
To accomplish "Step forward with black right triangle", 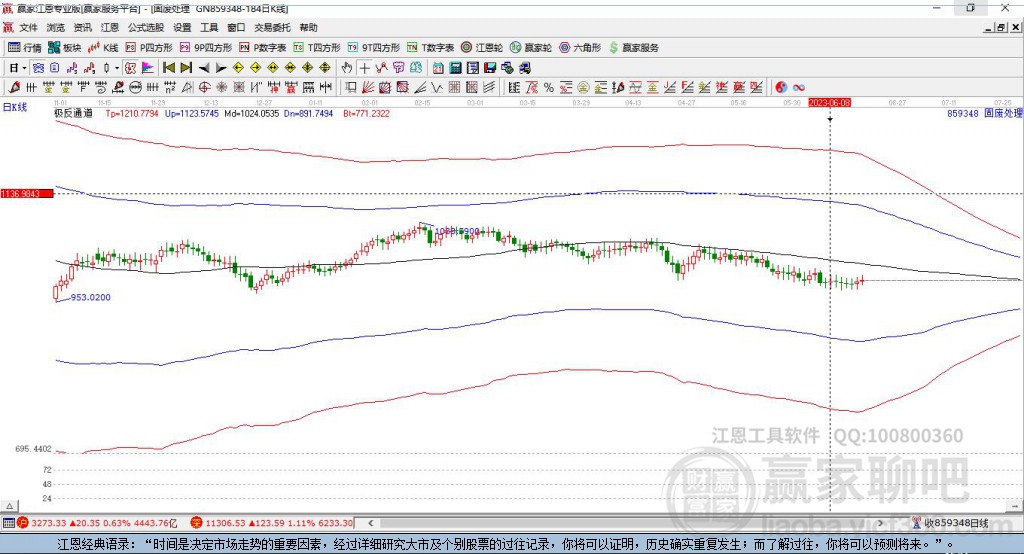I will (221, 68).
